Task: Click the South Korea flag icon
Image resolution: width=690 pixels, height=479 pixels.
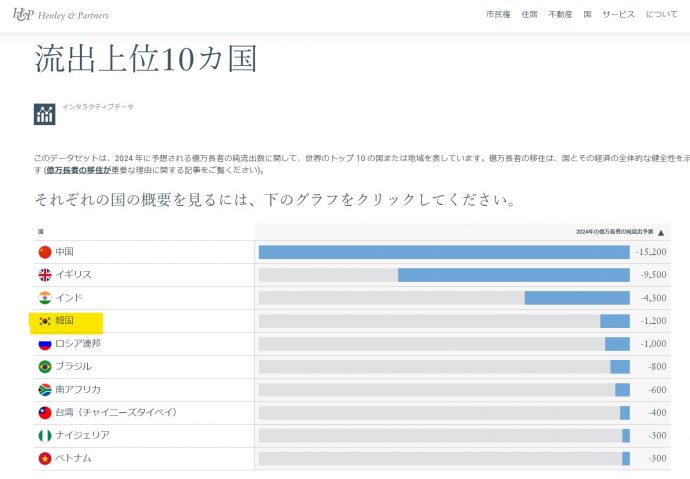Action: click(x=45, y=321)
